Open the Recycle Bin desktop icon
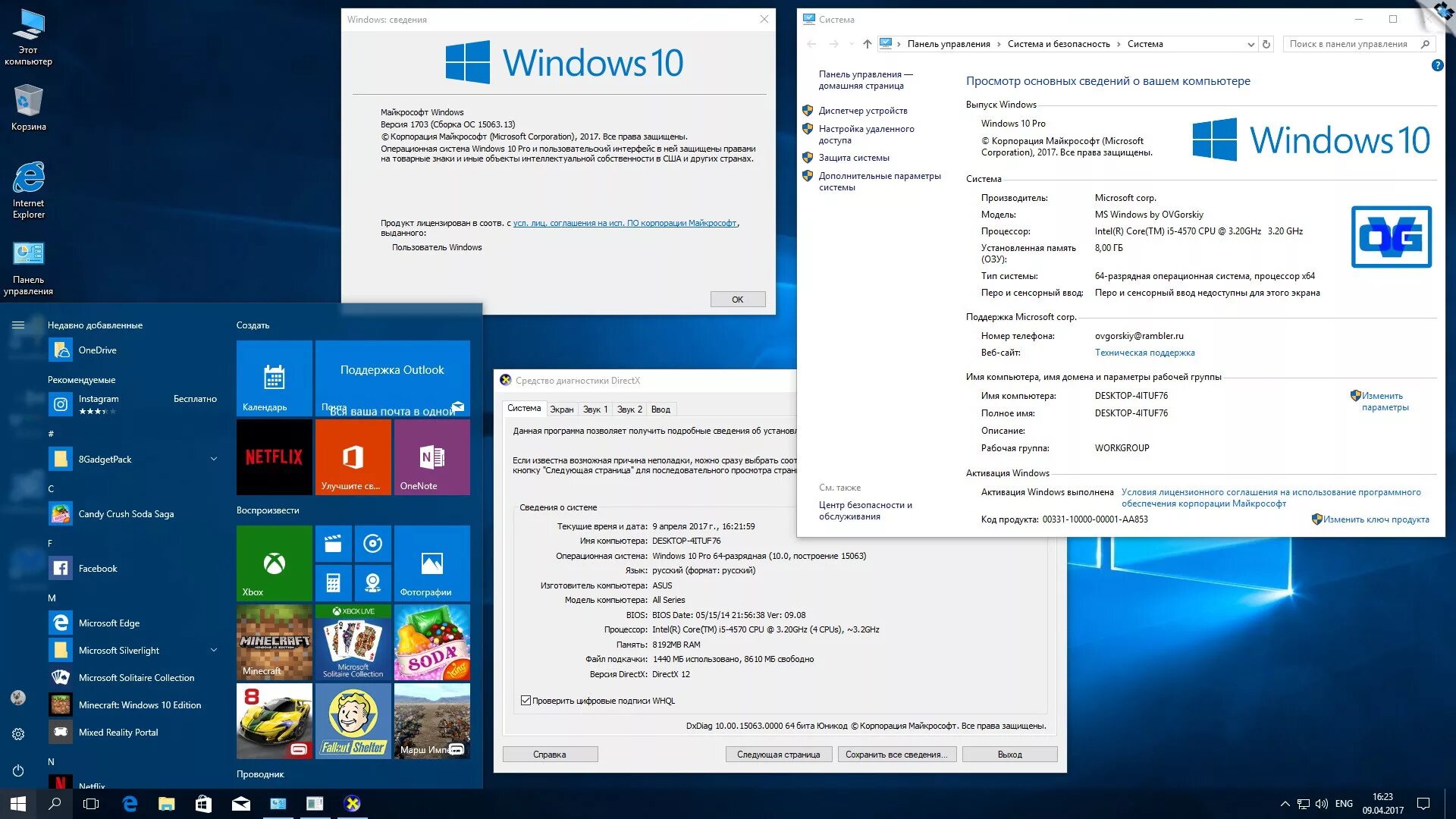 28,107
